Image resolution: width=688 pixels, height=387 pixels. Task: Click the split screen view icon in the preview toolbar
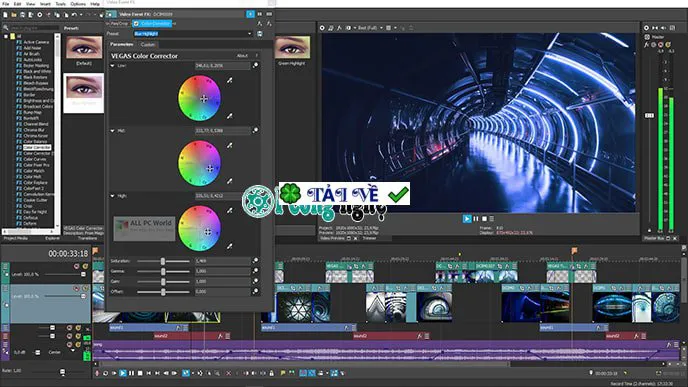click(348, 28)
